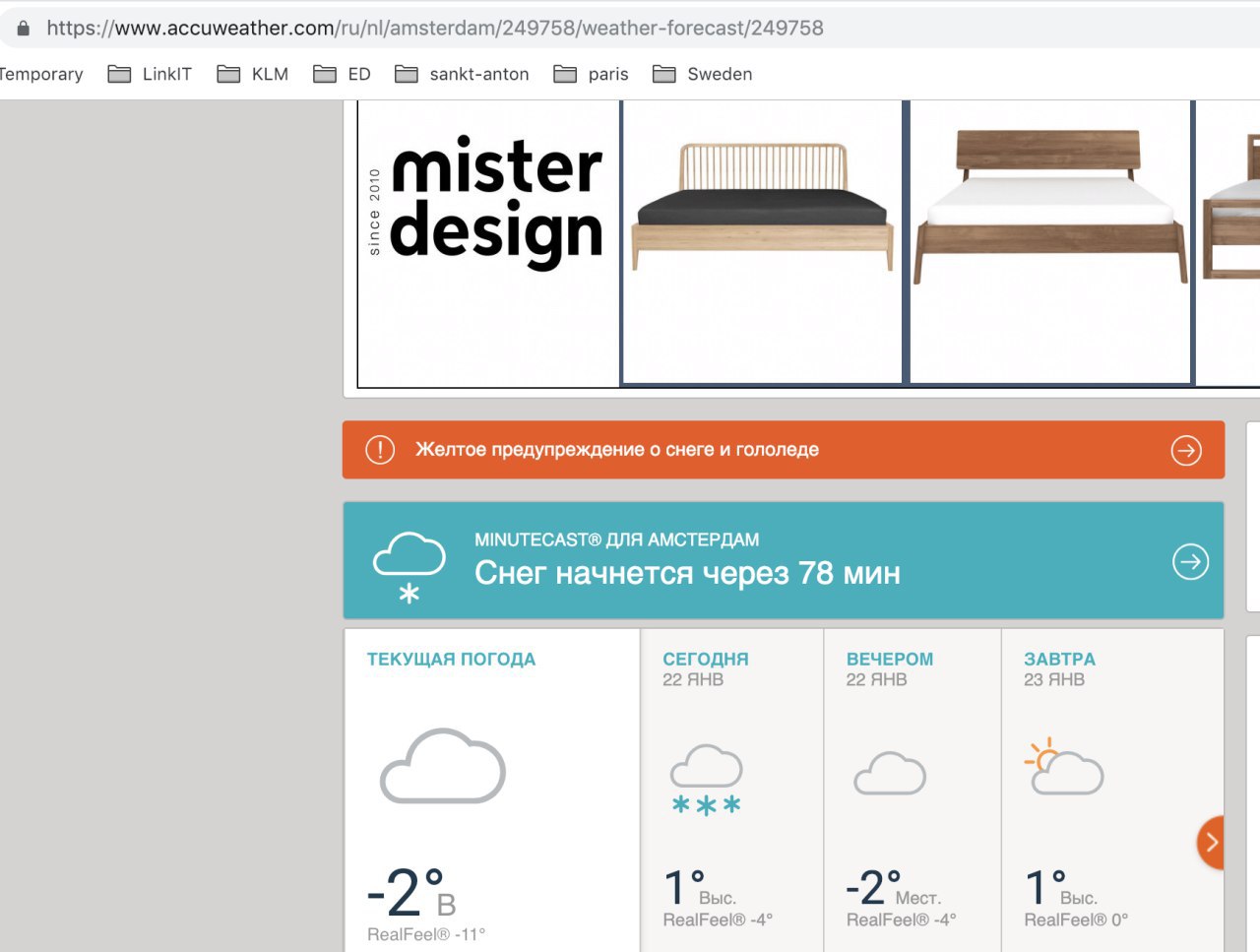Screen dimensions: 1260x952
Task: Click today's high temperature 1°
Action: (x=685, y=887)
